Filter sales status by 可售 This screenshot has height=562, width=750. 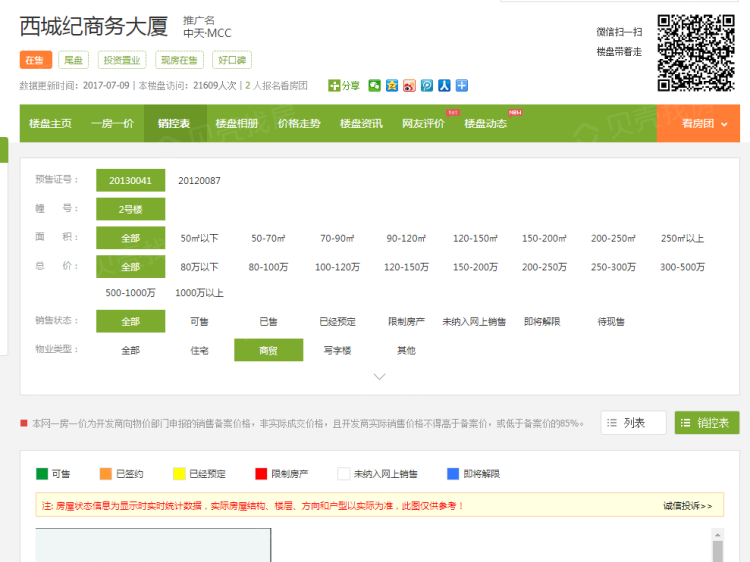(x=199, y=321)
